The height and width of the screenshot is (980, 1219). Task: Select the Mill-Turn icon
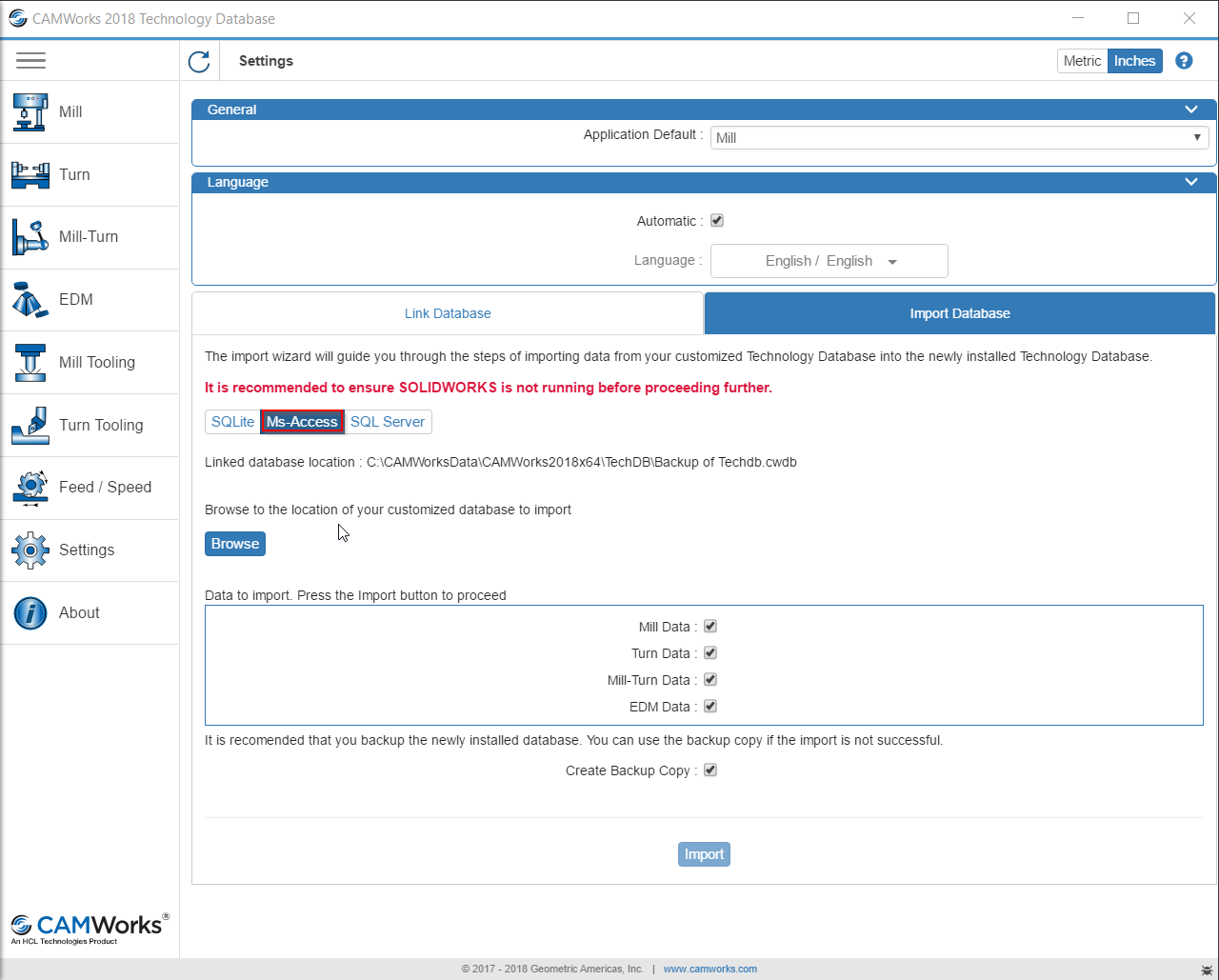[30, 237]
